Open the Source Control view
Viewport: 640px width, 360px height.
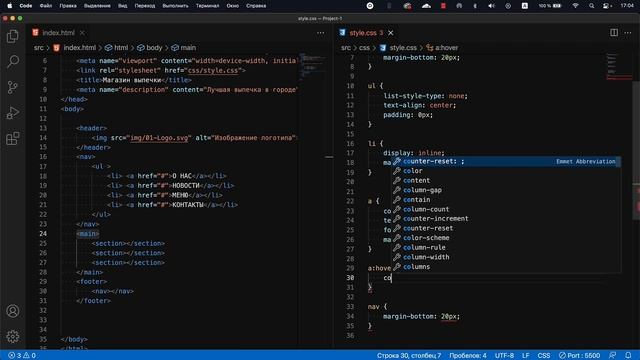click(13, 87)
